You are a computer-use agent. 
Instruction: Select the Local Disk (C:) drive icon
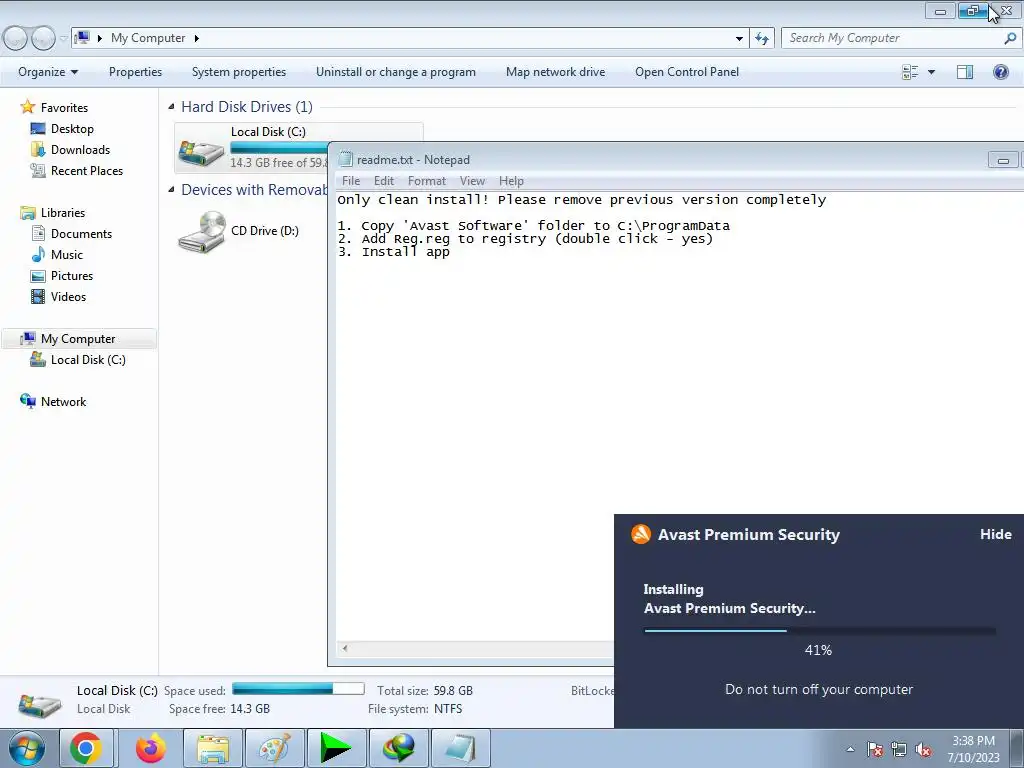[x=201, y=154]
